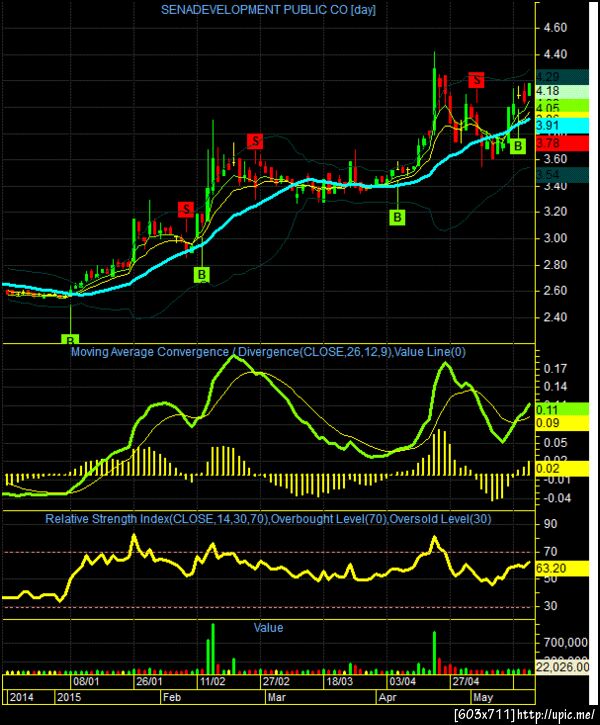
Task: Click the yellow 0.09 signal value tag
Action: pos(562,423)
